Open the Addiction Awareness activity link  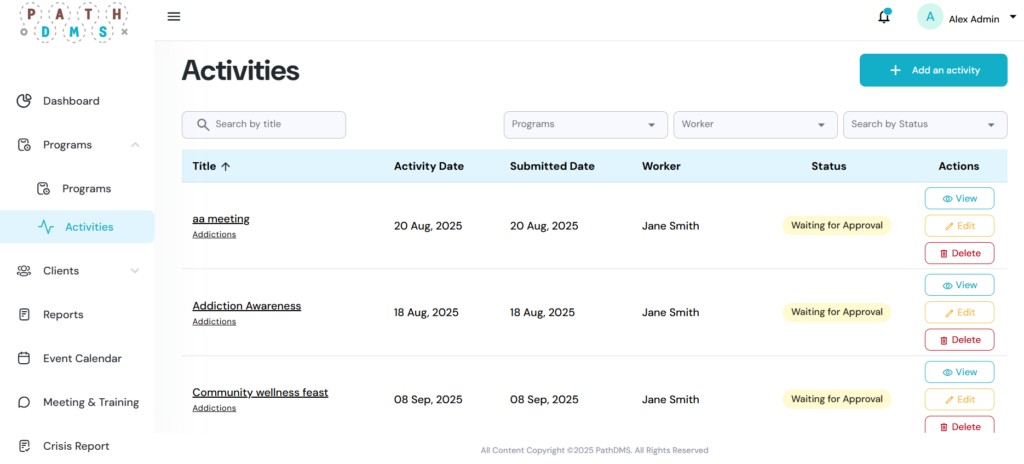(x=246, y=306)
